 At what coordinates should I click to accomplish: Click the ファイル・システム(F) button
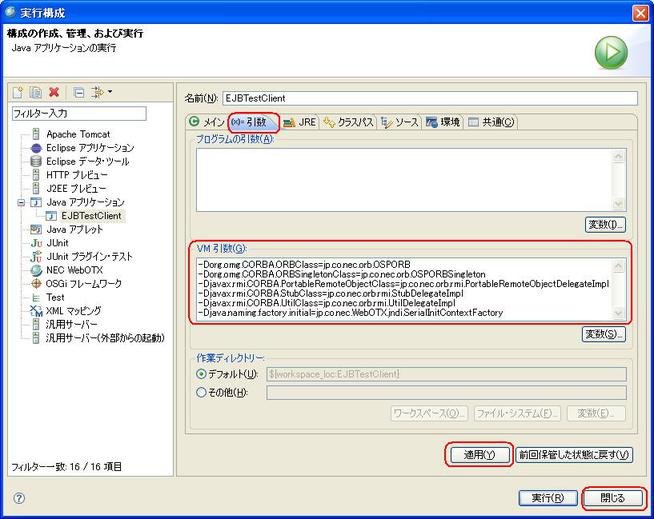pos(517,413)
